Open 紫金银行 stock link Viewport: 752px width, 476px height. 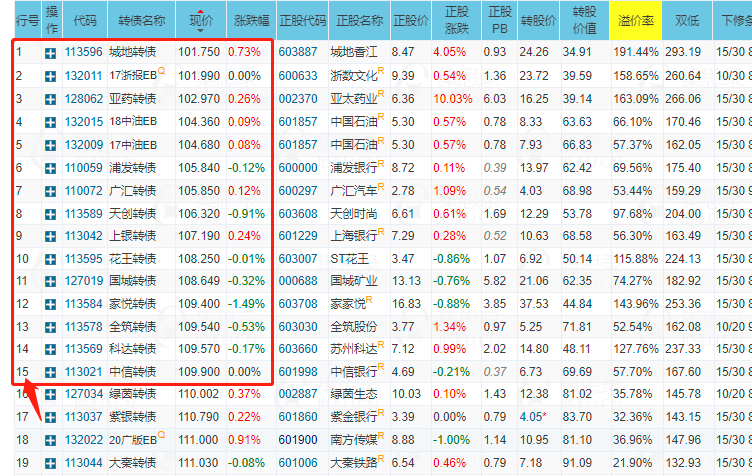(354, 417)
